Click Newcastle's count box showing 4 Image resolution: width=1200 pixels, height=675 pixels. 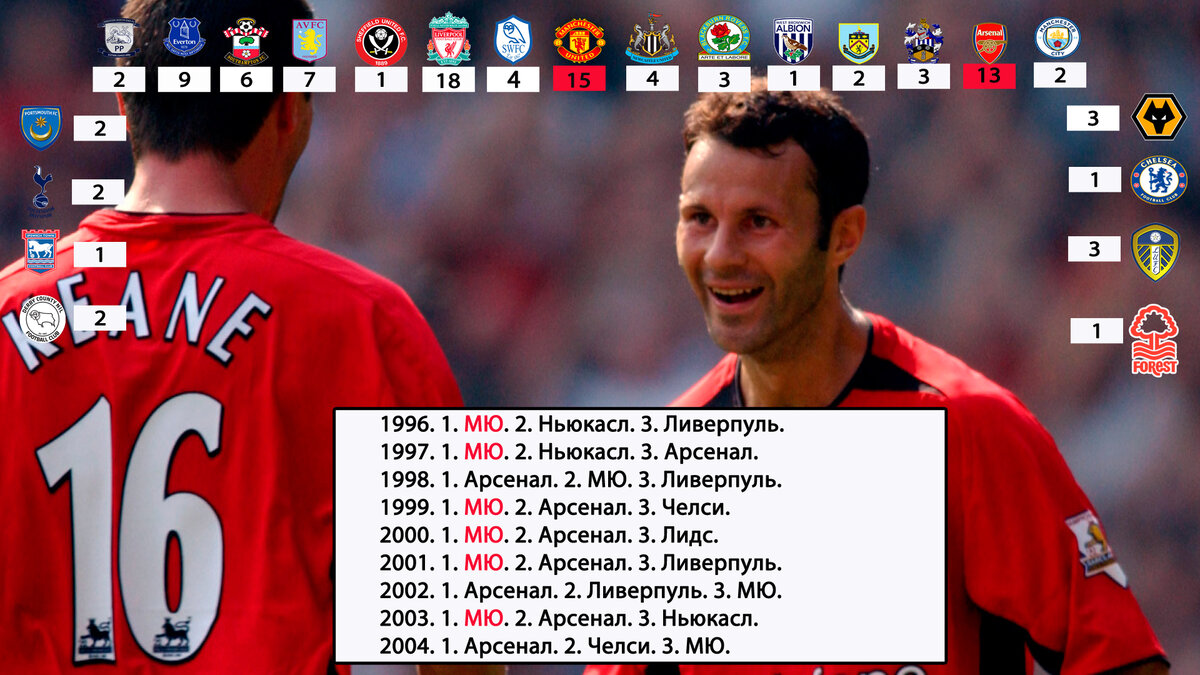tap(652, 78)
